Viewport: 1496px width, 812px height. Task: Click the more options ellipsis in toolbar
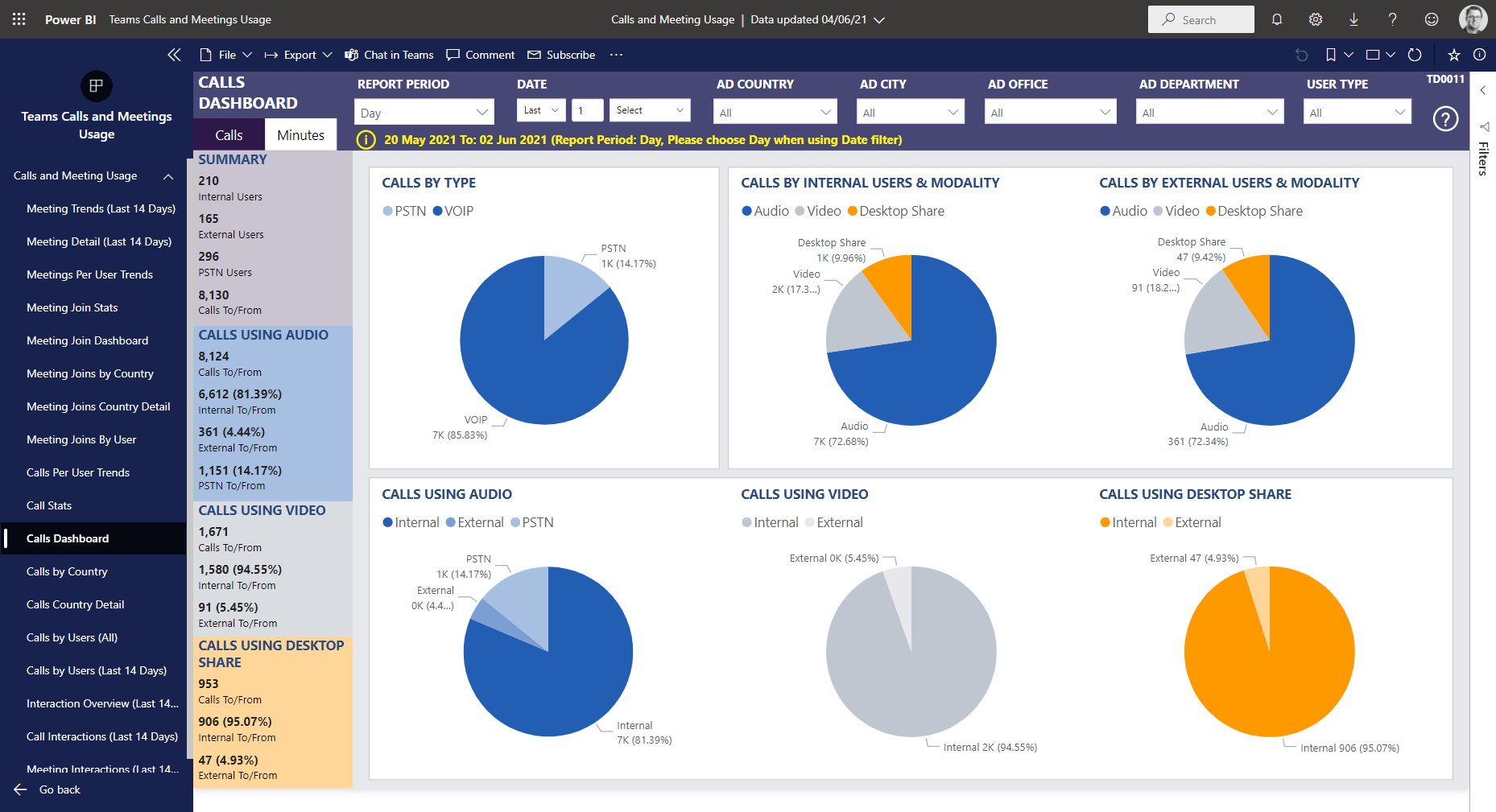tap(616, 55)
